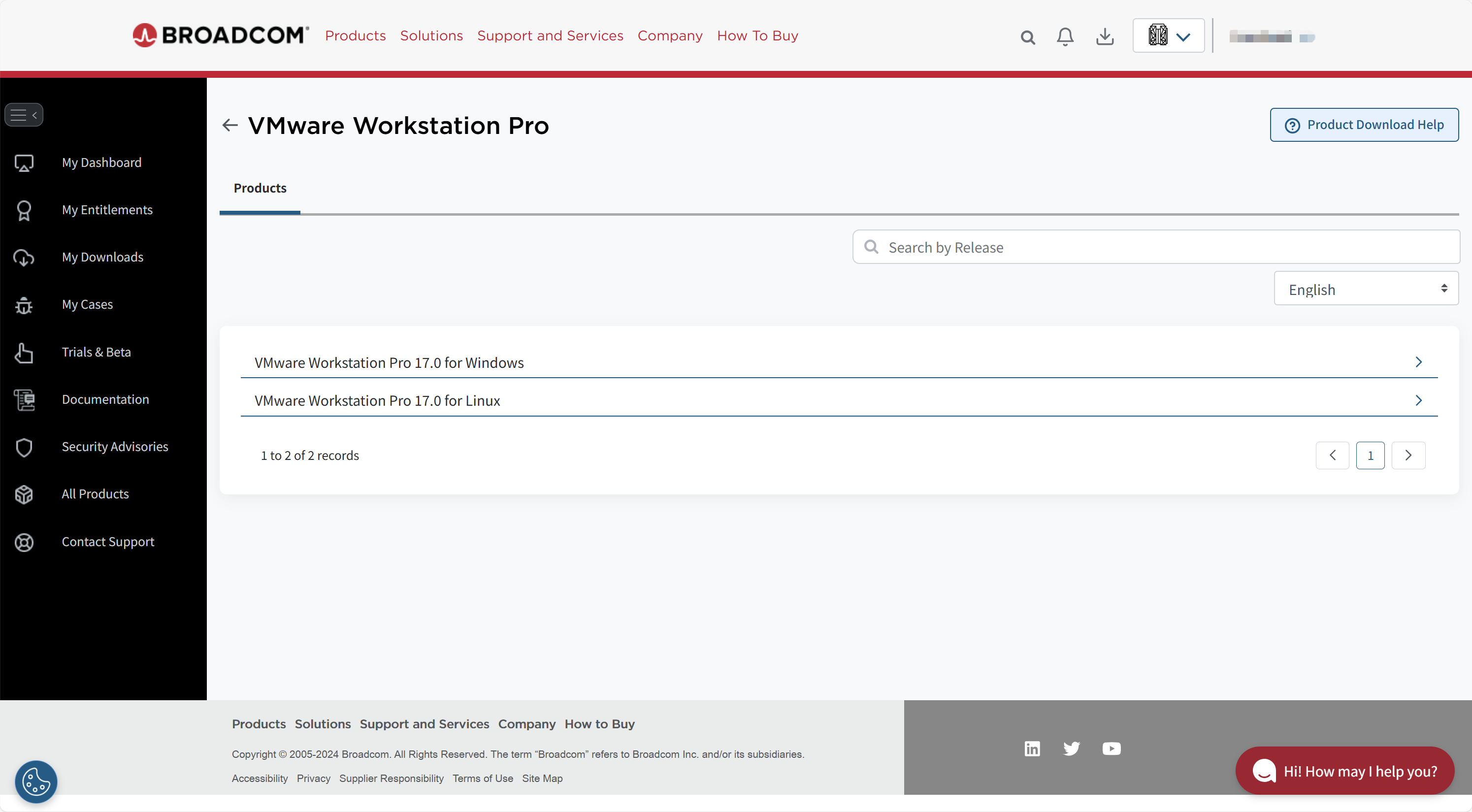This screenshot has width=1472, height=812.
Task: Click the Twitter bird icon in footer
Action: tap(1072, 748)
